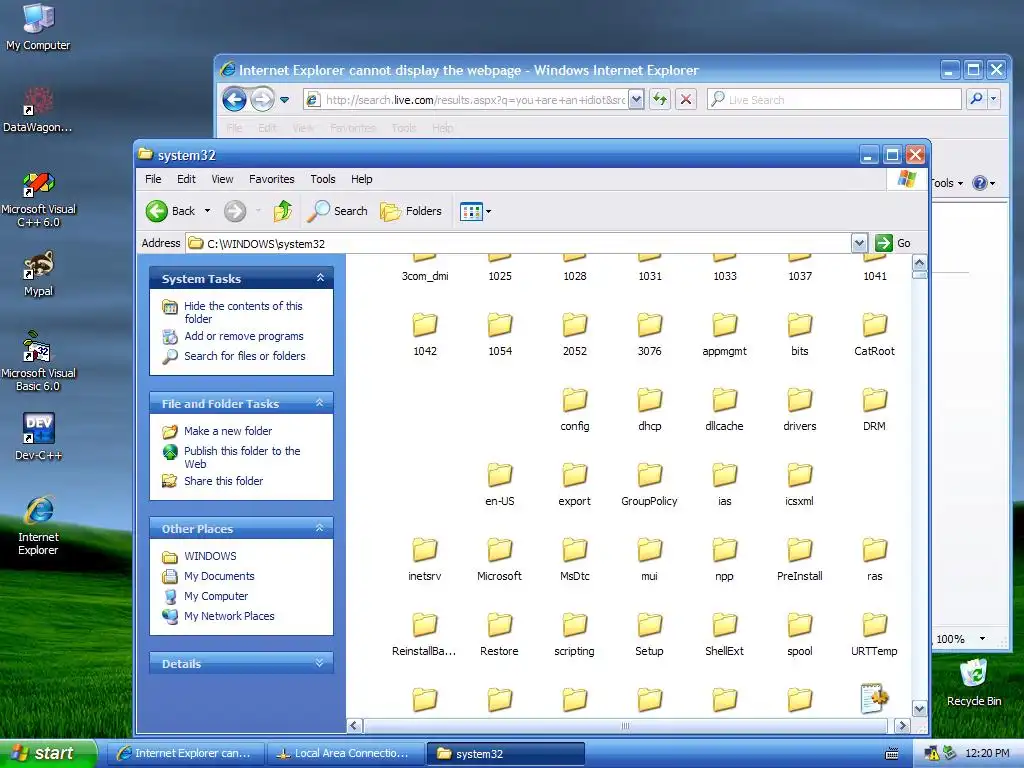The image size is (1024, 768).
Task: Open the IE address bar dropdown
Action: pos(636,99)
